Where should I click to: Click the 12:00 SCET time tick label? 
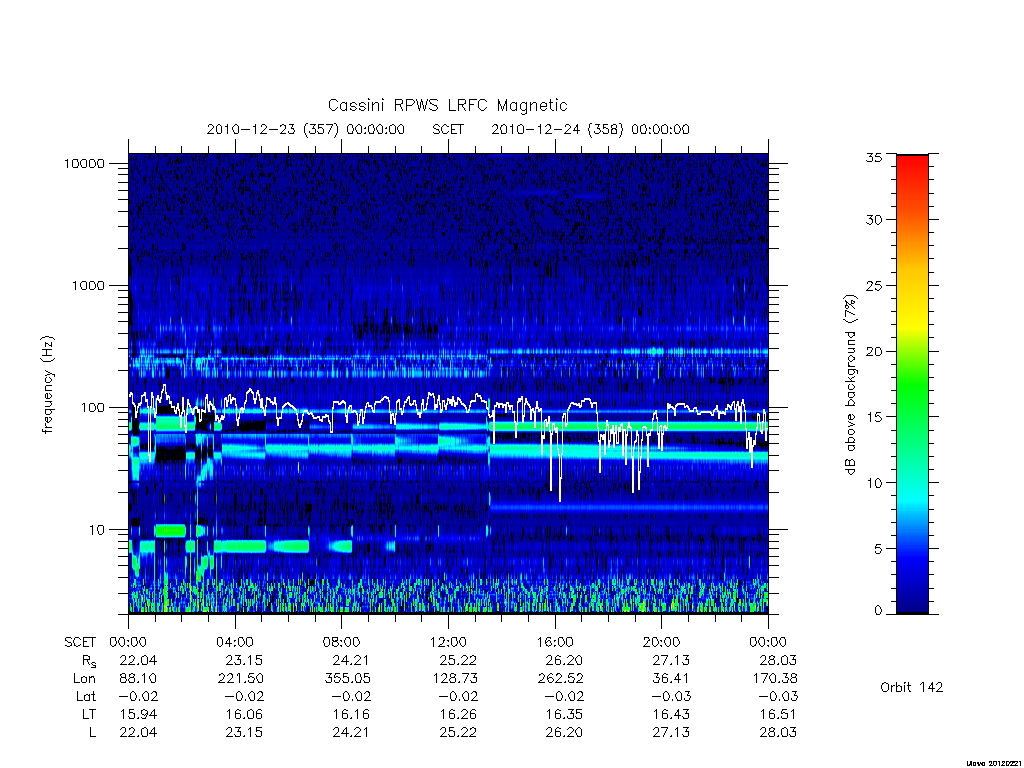[448, 642]
